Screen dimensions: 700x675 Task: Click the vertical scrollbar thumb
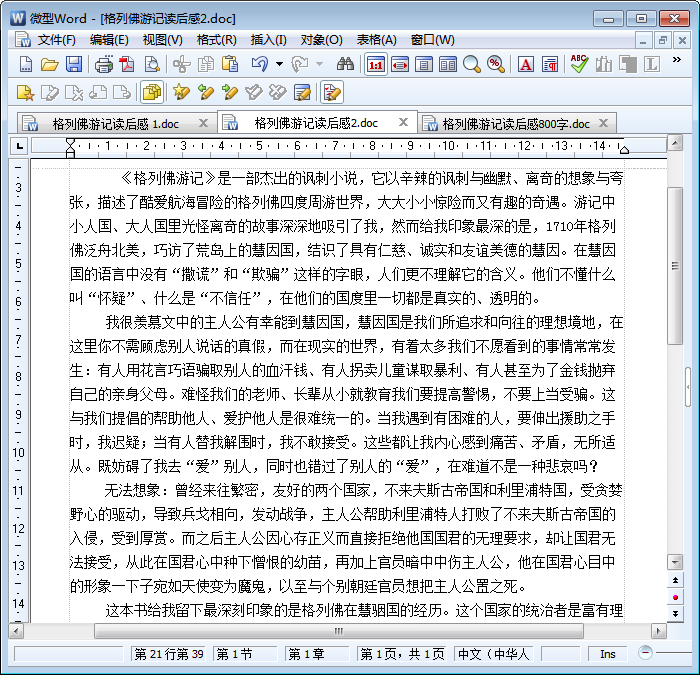(x=675, y=266)
